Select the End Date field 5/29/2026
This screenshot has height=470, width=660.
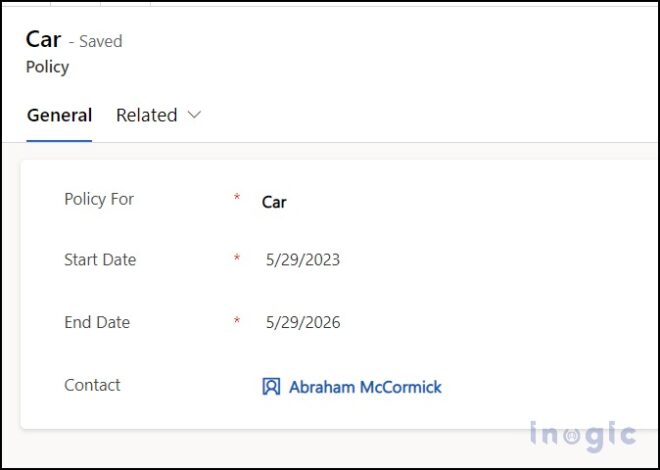coord(303,322)
